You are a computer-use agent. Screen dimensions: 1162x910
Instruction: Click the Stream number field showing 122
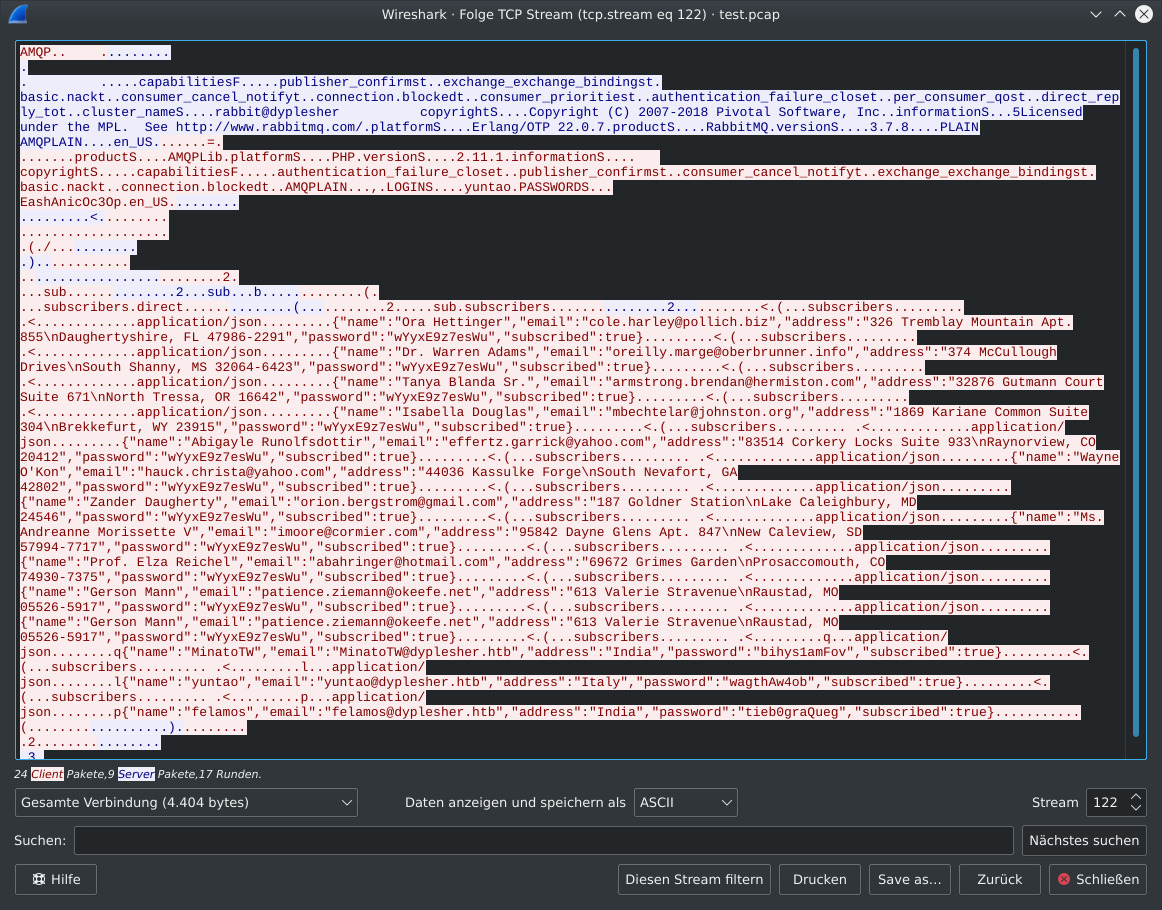[x=1106, y=803]
